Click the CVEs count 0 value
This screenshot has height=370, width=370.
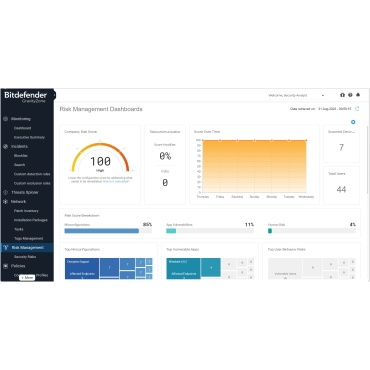pos(165,182)
